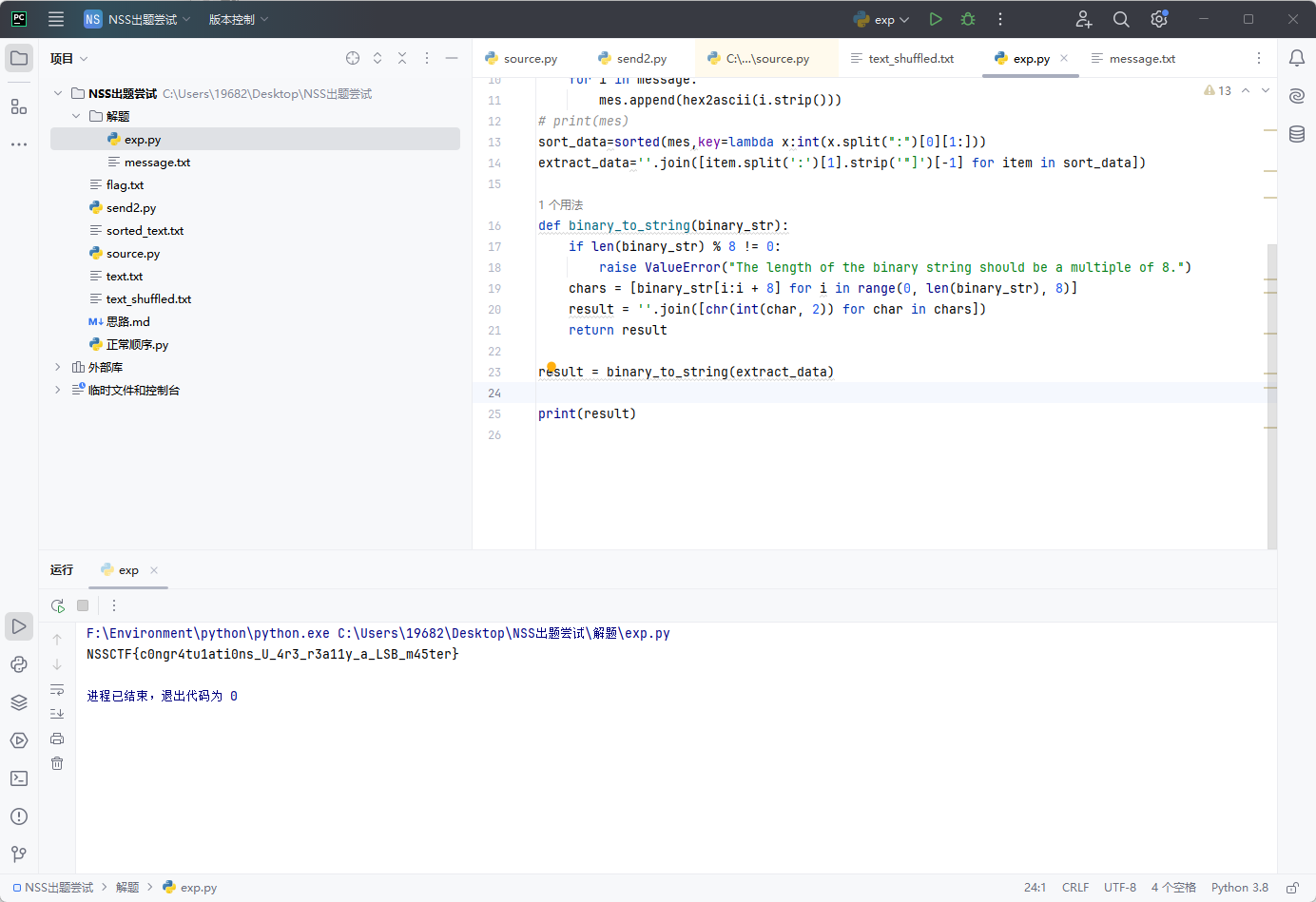Open the Python Console tool window
The image size is (1316, 902).
pyautogui.click(x=19, y=664)
